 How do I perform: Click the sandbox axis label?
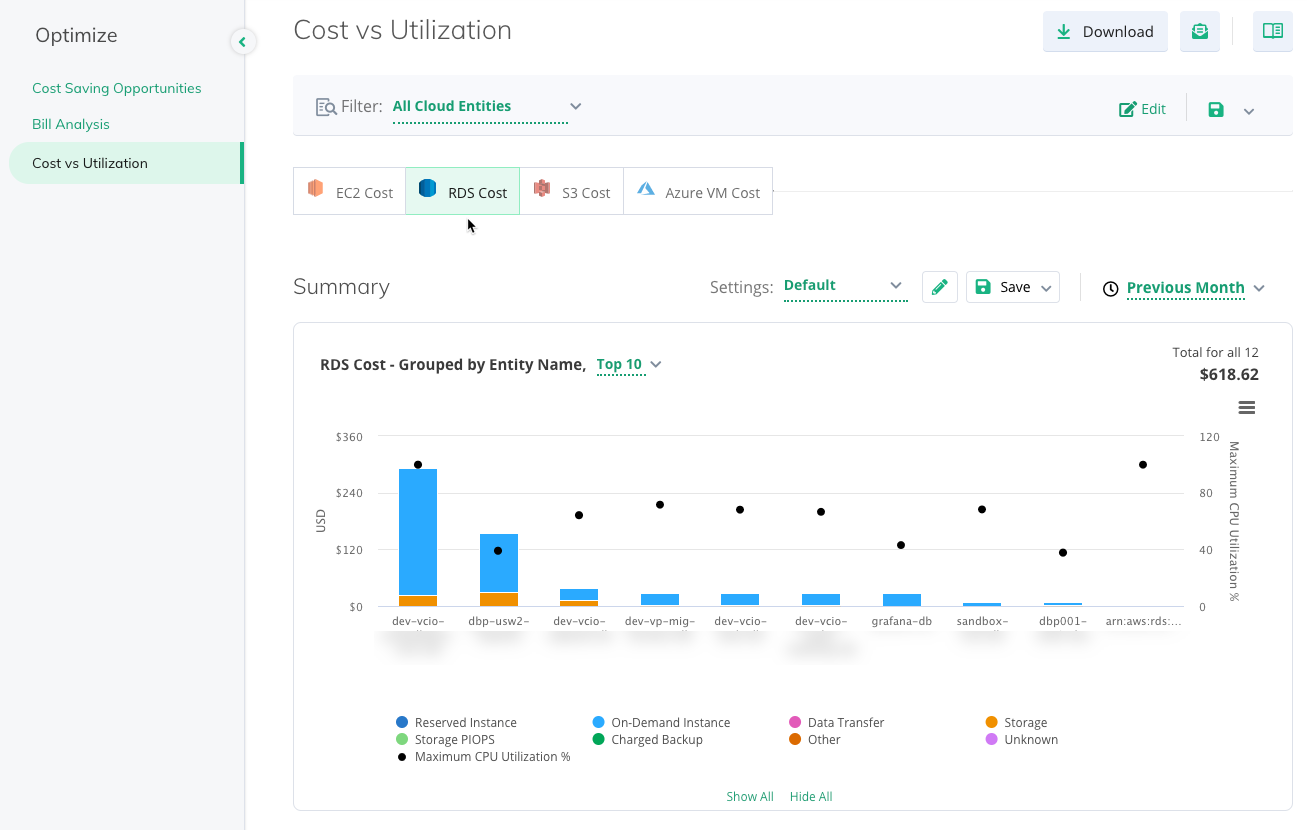pyautogui.click(x=982, y=621)
